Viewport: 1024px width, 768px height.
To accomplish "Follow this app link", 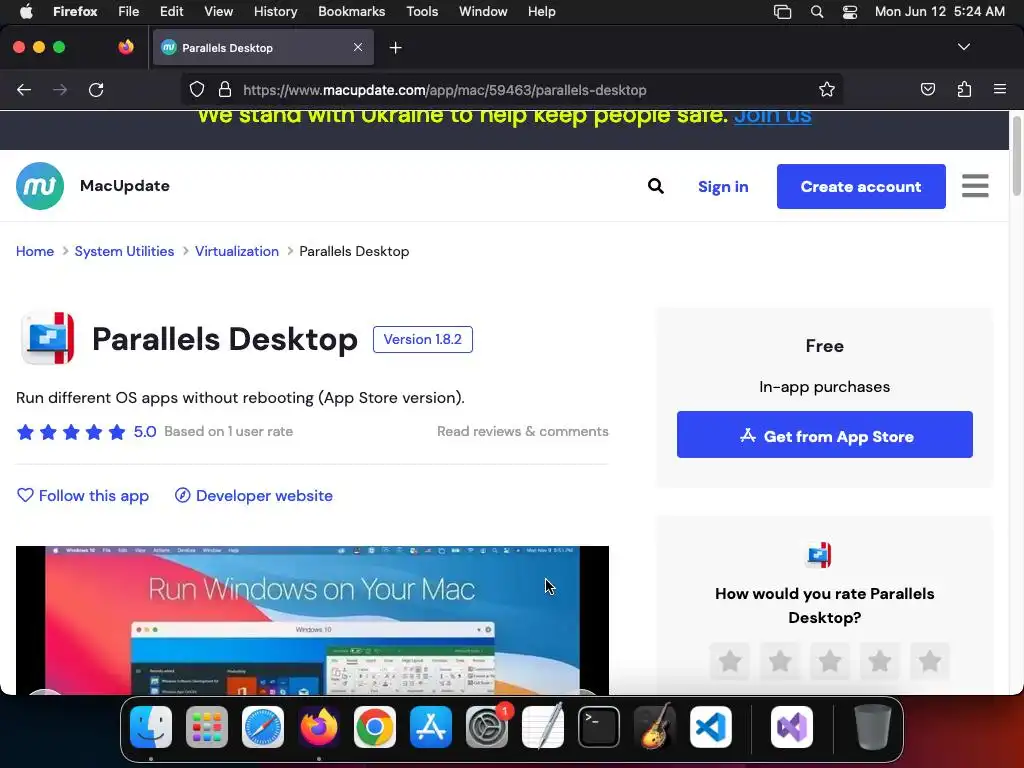I will coord(83,496).
